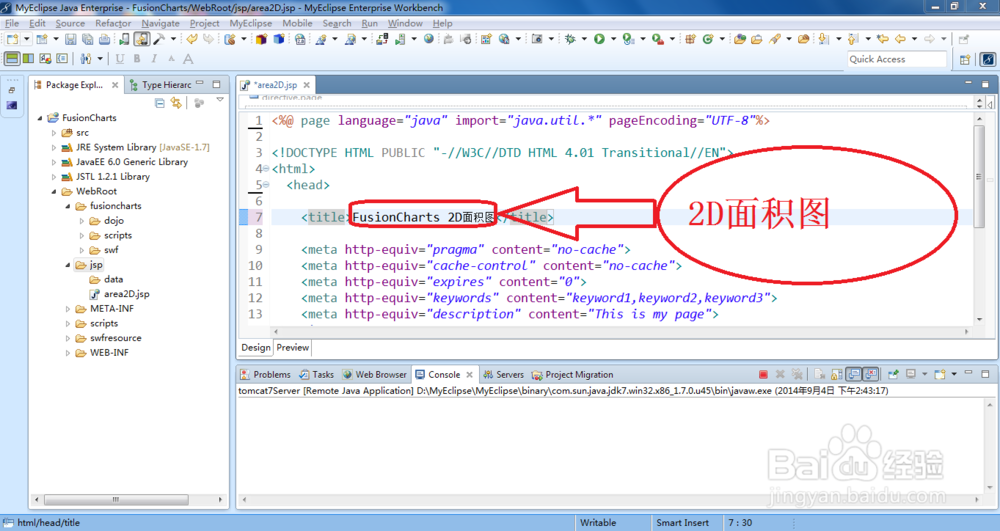Click the Bold B formatting icon
The height and width of the screenshot is (531, 1000).
tap(136, 59)
